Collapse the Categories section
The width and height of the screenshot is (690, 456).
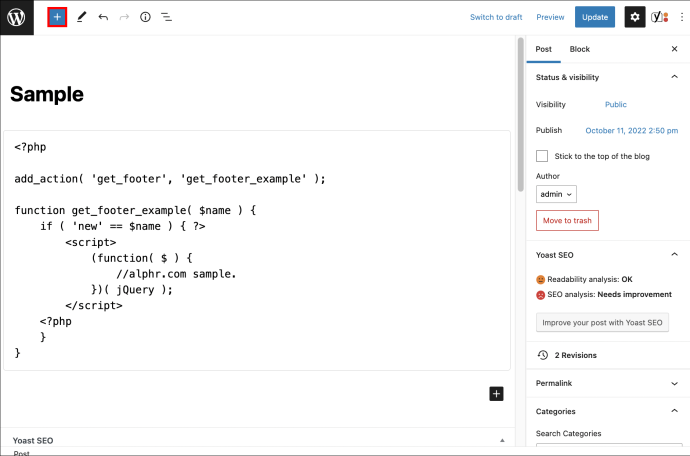tap(674, 411)
